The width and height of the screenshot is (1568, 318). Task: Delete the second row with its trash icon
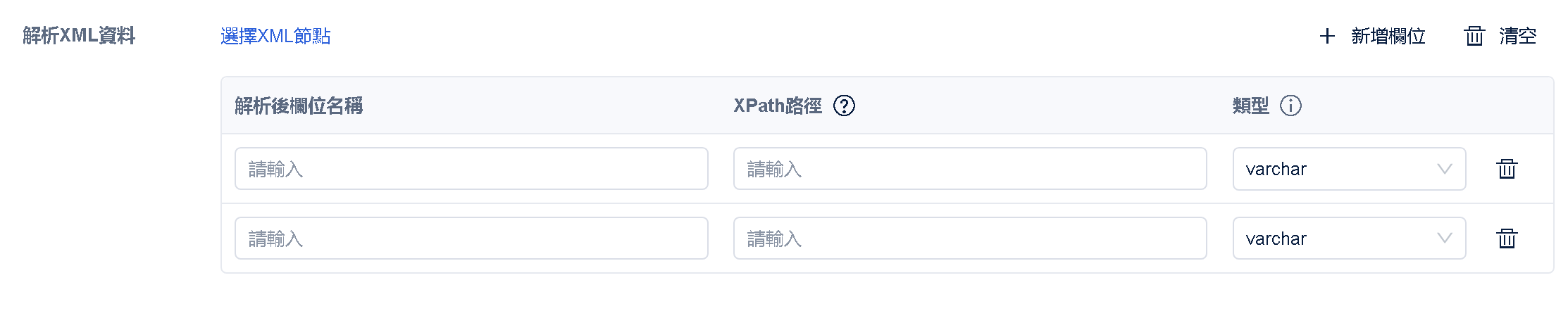(x=1507, y=238)
